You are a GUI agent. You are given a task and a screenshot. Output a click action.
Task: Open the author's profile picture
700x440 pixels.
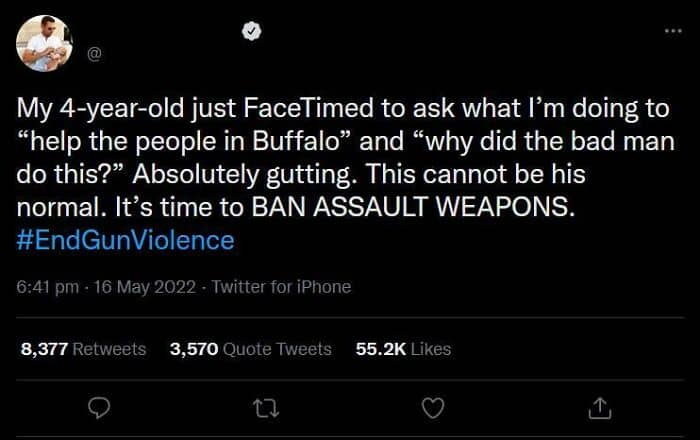point(44,44)
